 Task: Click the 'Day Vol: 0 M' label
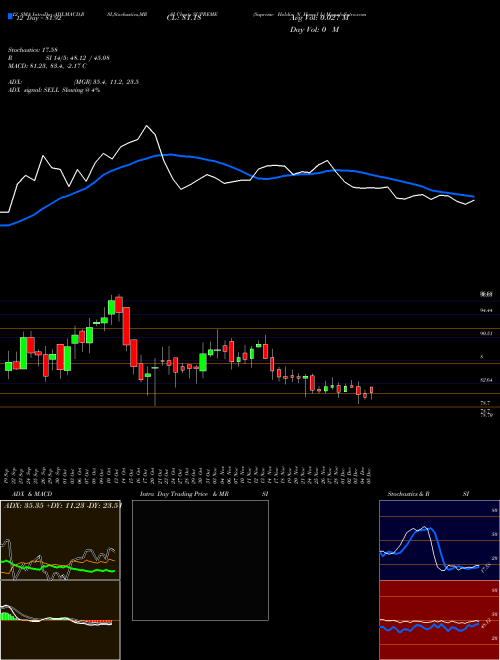point(314,30)
